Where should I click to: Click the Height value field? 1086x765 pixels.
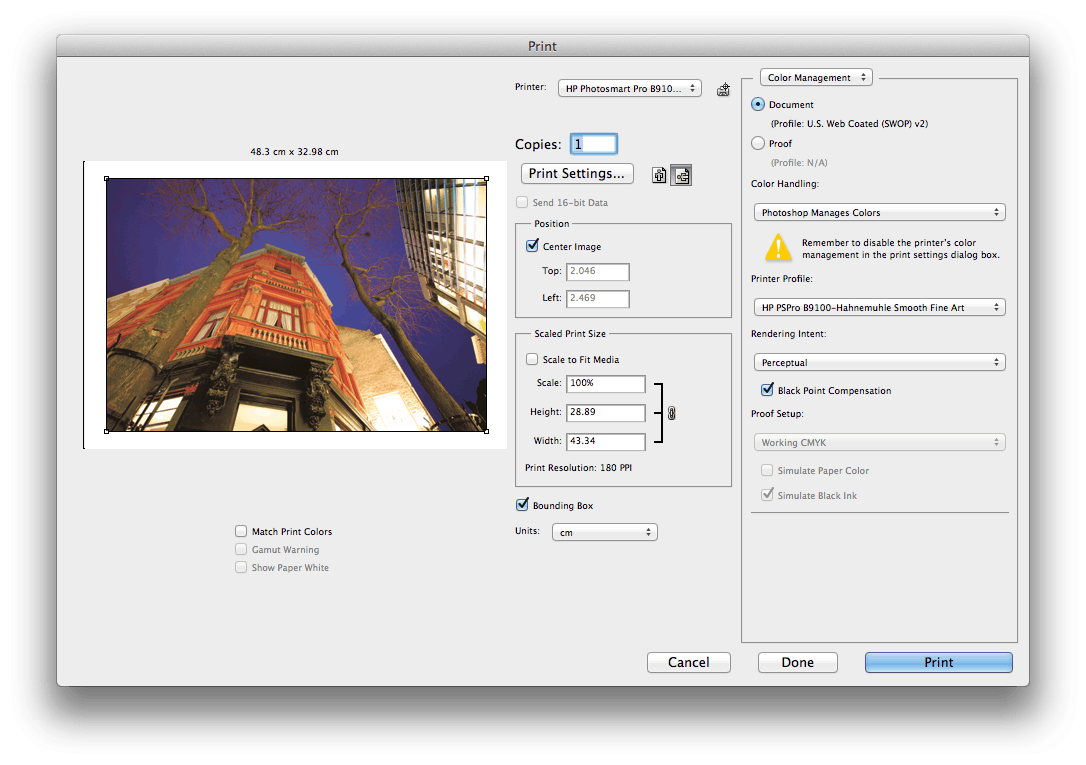606,413
